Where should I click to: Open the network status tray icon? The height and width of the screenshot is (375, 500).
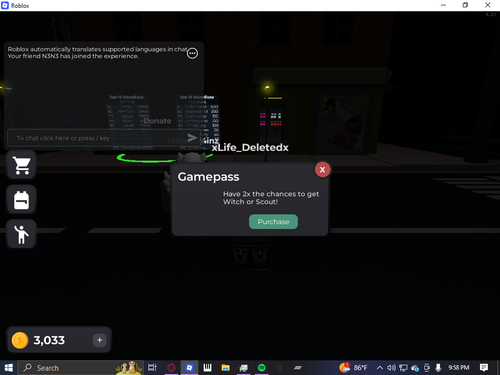tap(403, 368)
